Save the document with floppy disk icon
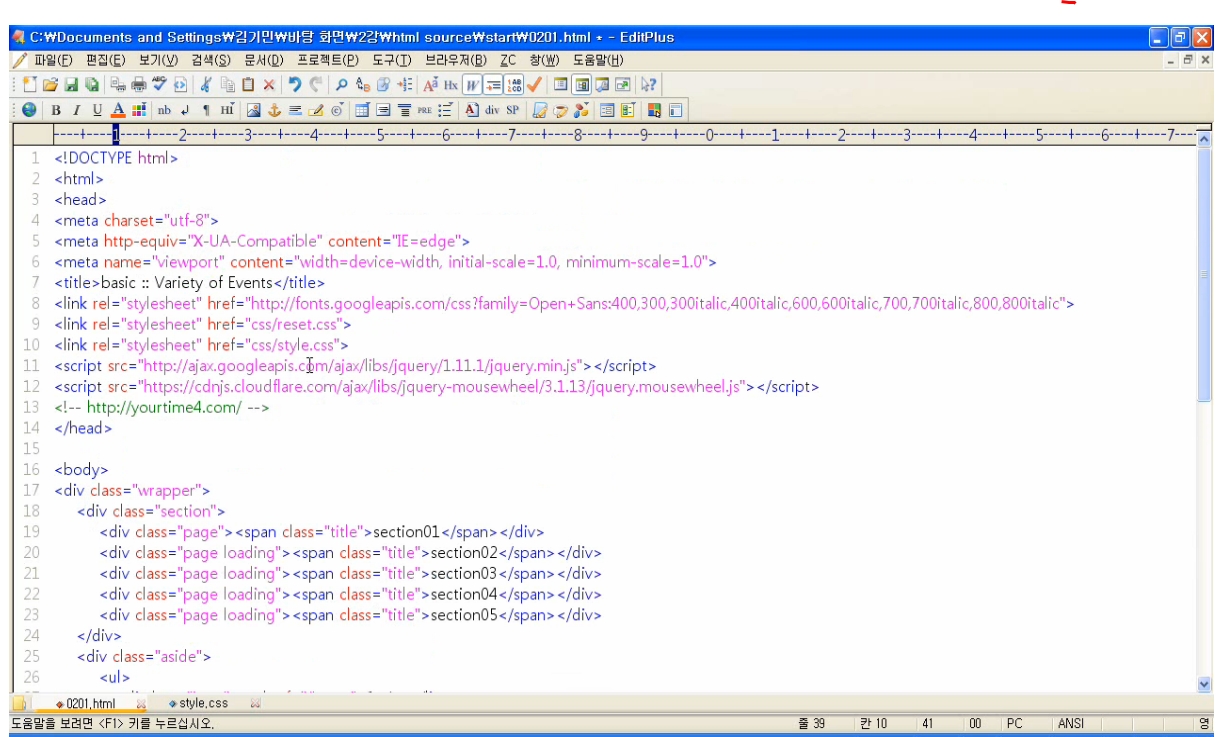Image resolution: width=1219 pixels, height=737 pixels. 71,85
